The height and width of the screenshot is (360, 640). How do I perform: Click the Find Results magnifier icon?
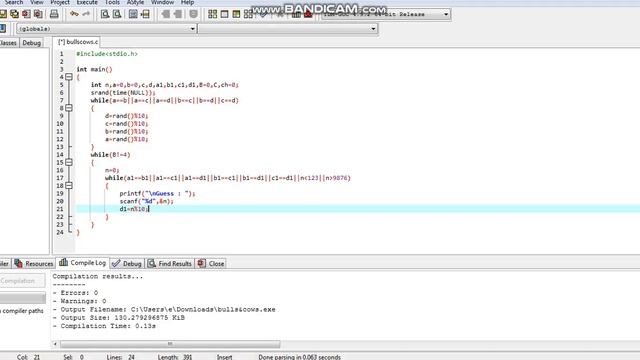[152, 263]
